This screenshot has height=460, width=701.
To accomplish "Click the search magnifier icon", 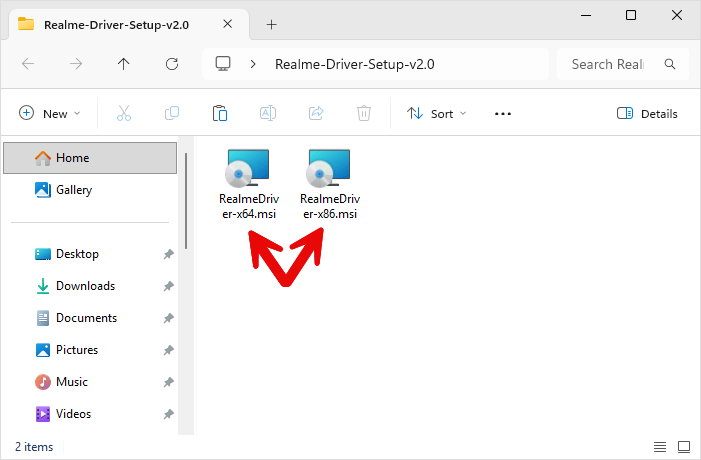I will [x=670, y=64].
